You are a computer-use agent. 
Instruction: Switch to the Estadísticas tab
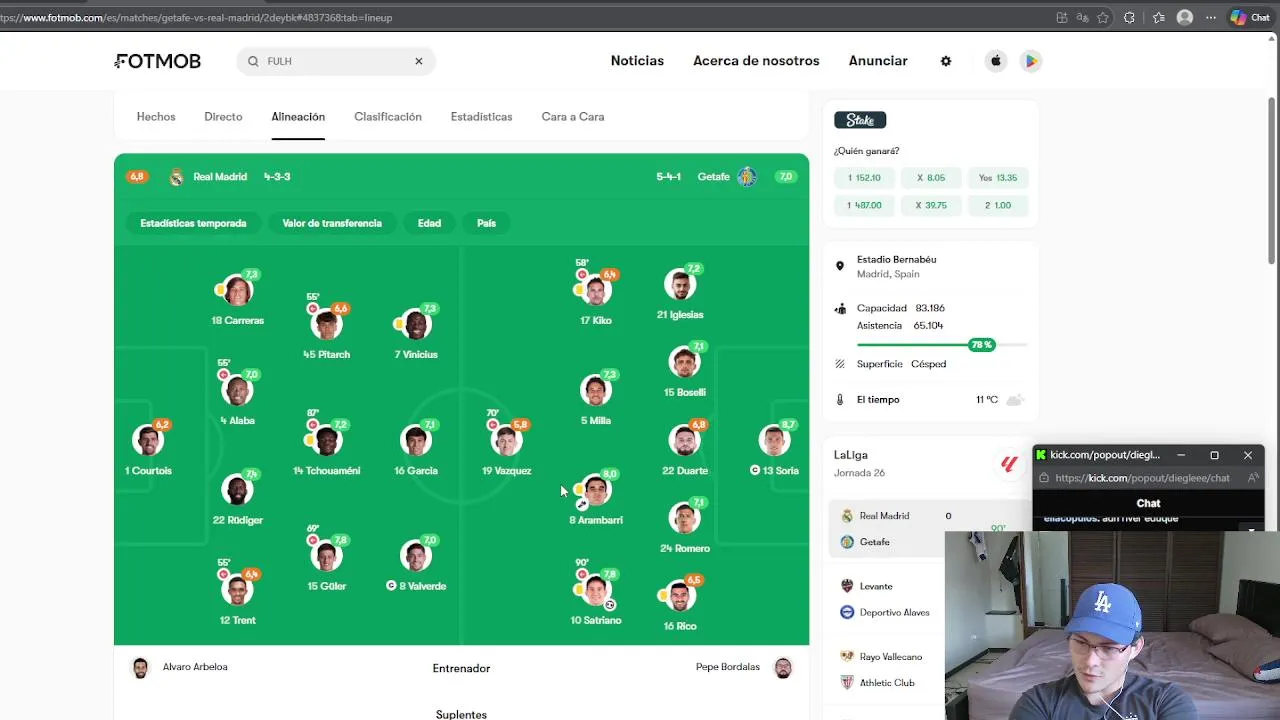coord(481,117)
